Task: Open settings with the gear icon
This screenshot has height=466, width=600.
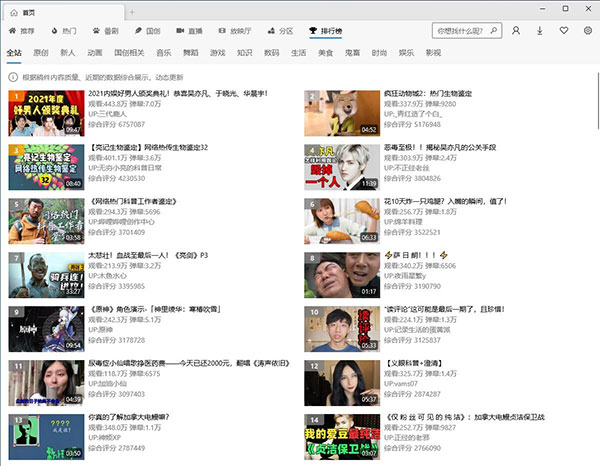Action: click(x=586, y=32)
